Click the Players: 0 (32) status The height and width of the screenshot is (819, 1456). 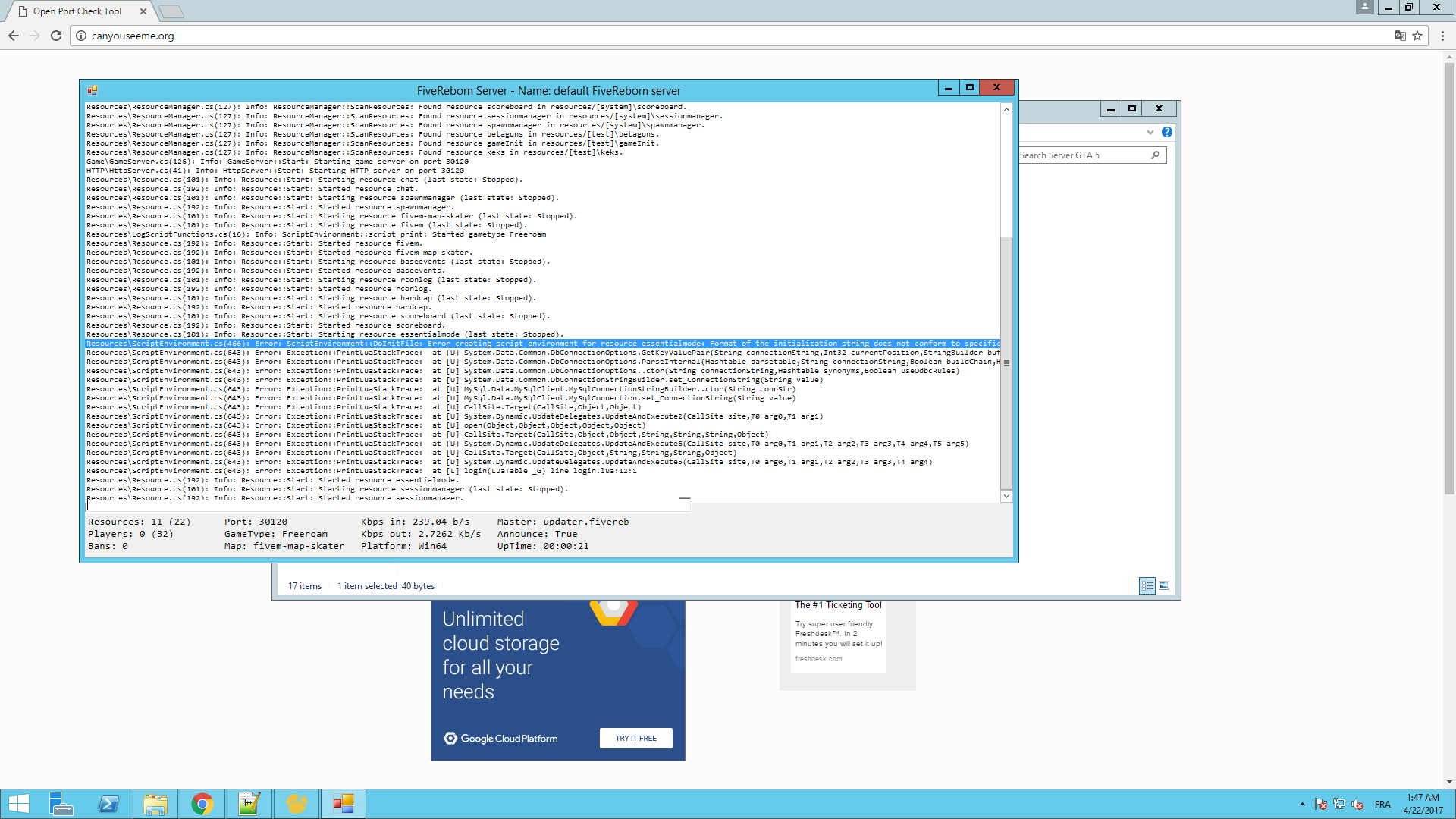[130, 534]
